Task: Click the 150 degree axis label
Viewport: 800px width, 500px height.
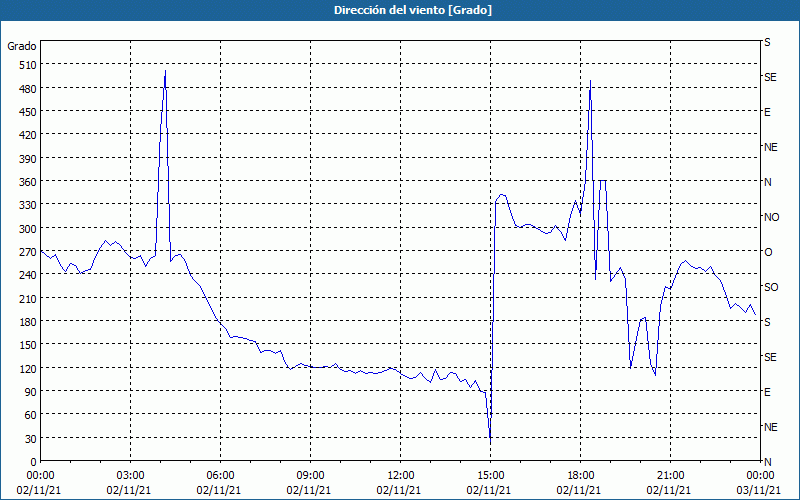Action: (28, 345)
